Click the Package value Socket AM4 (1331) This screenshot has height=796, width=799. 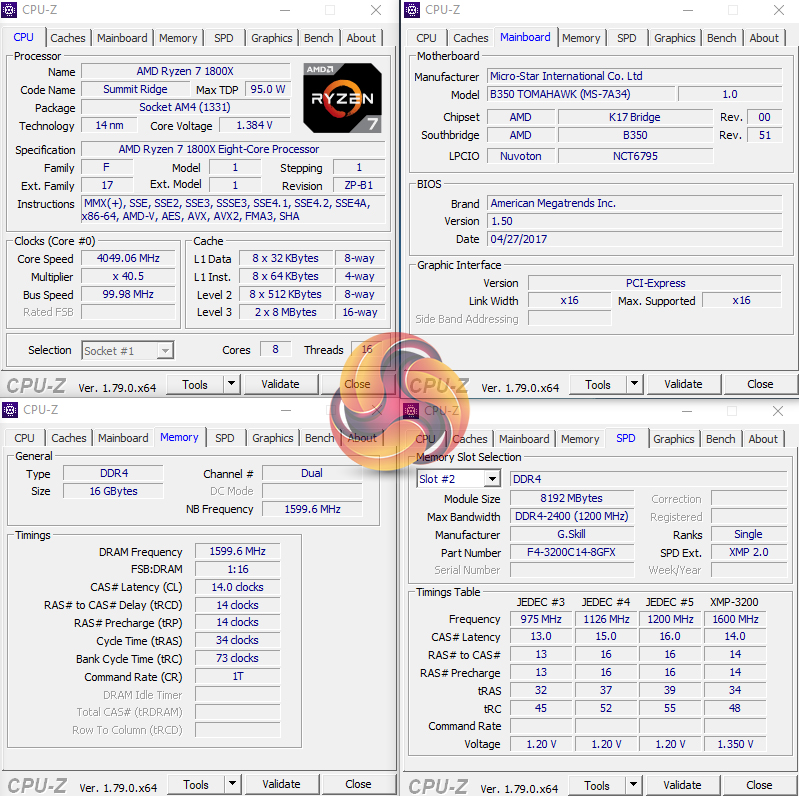coord(185,107)
